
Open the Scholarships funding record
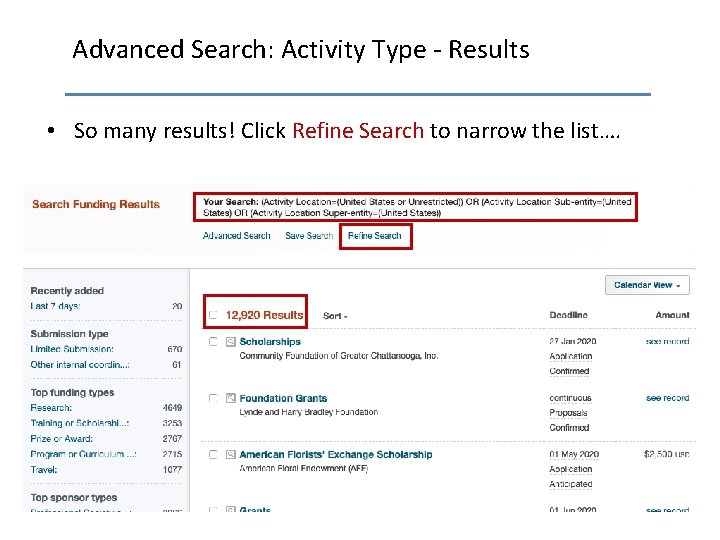click(x=270, y=342)
